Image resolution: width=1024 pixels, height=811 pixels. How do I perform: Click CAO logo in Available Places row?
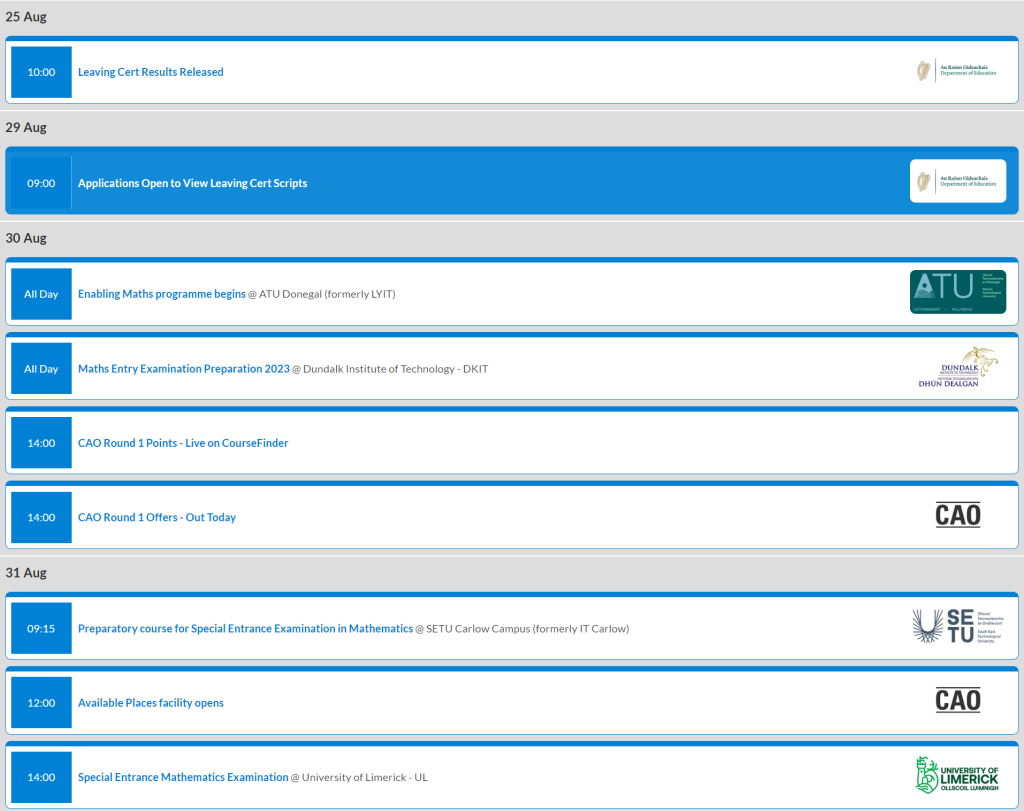[957, 701]
